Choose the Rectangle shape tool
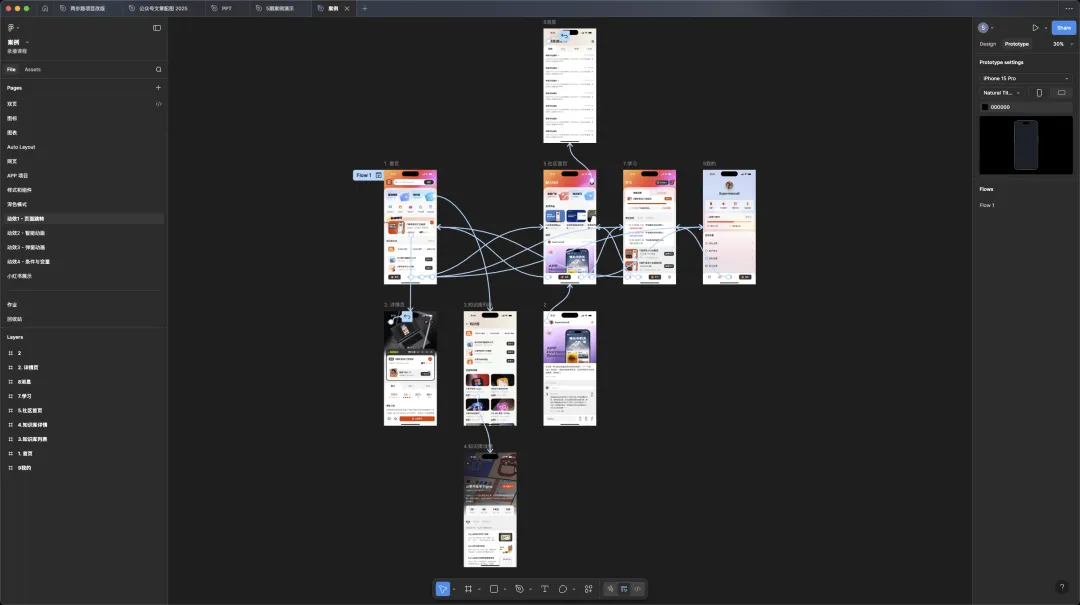The image size is (1080, 605). (493, 589)
